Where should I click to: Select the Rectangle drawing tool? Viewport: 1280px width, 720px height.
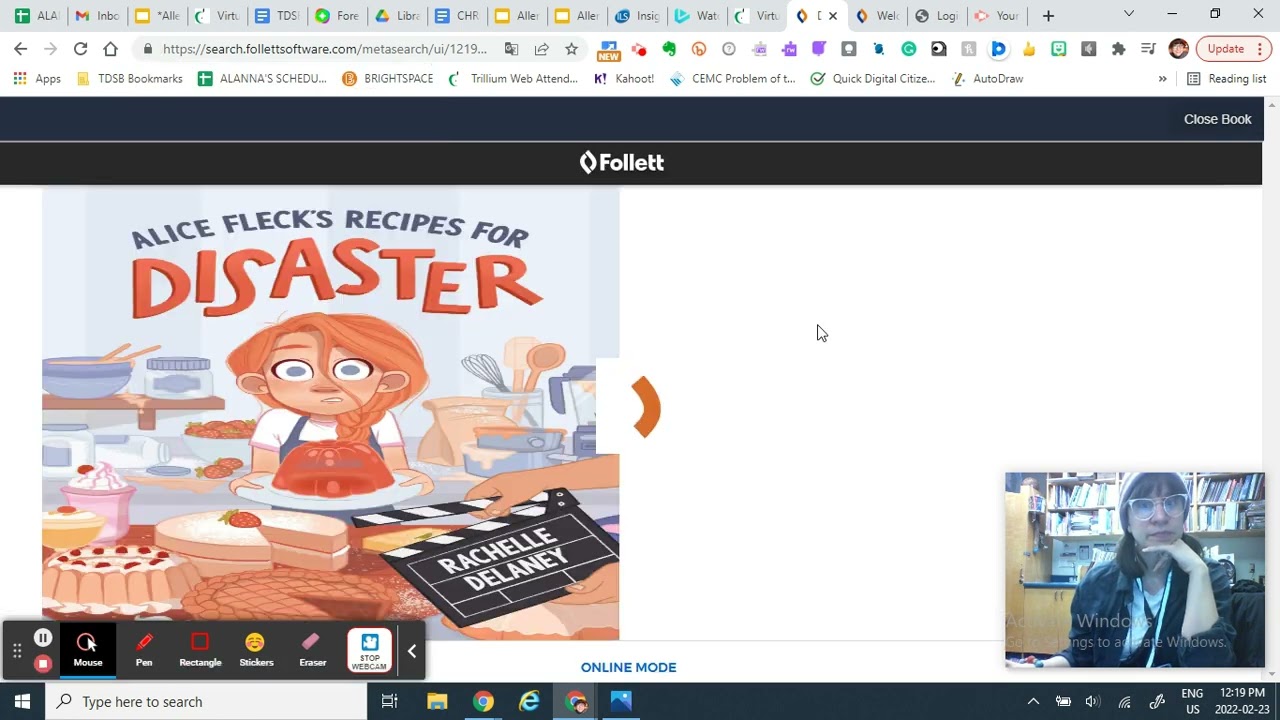coord(200,649)
